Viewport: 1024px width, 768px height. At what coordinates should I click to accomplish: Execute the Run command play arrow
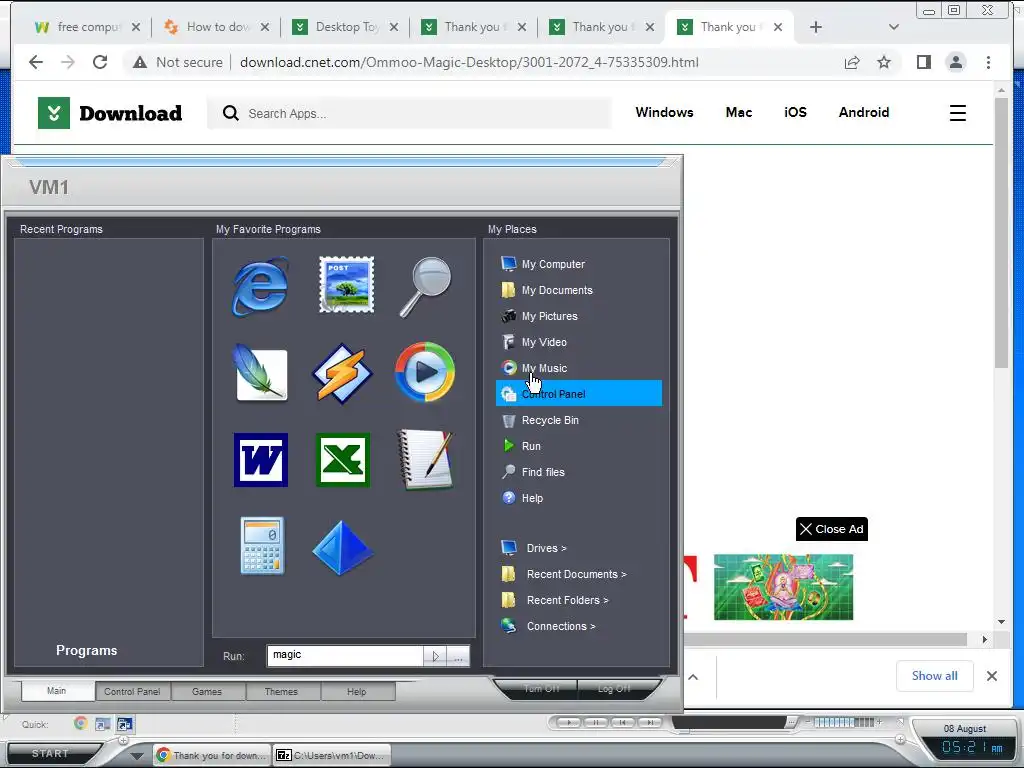pyautogui.click(x=435, y=656)
